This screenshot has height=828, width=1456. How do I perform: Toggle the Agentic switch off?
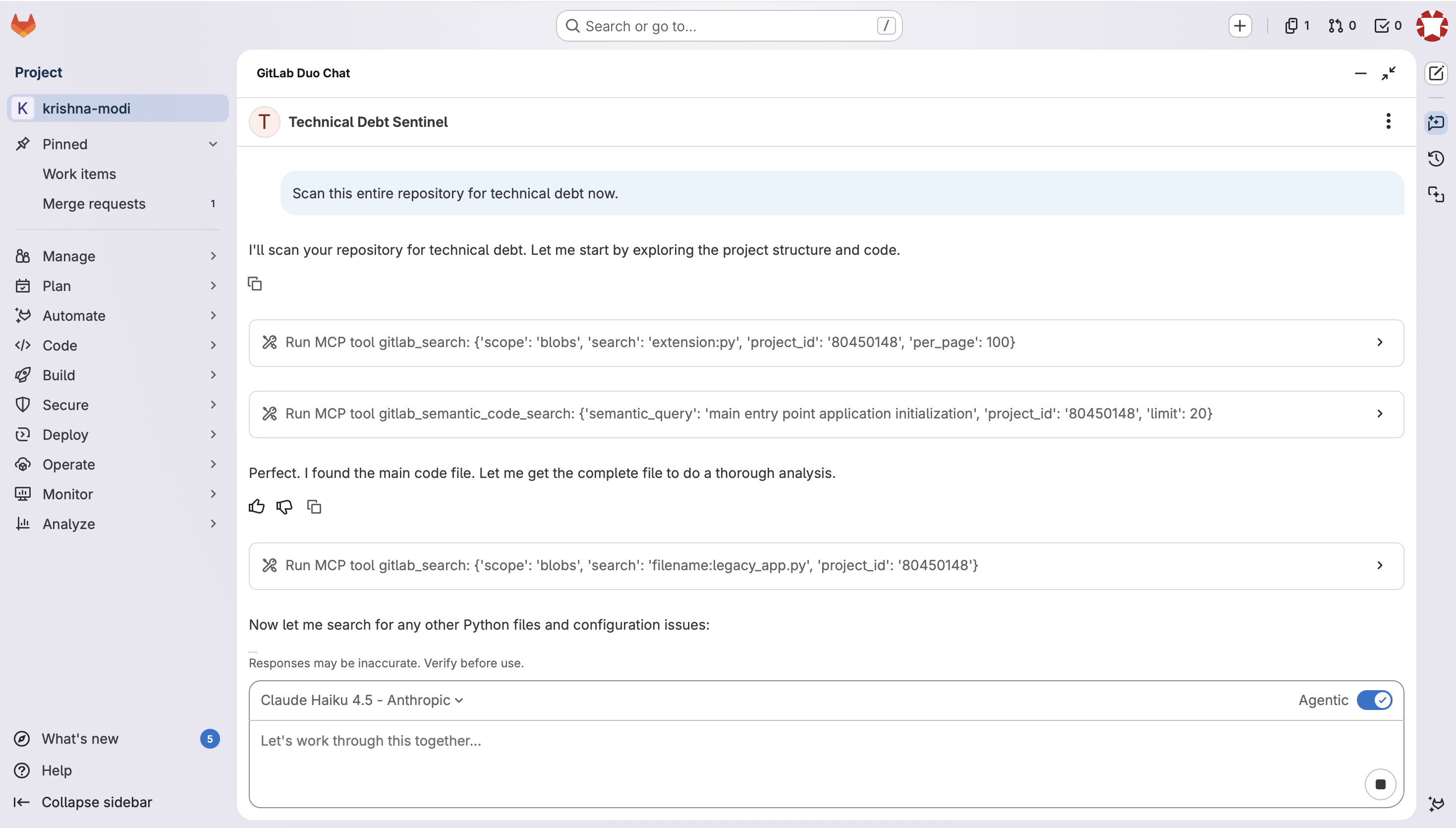tap(1374, 700)
